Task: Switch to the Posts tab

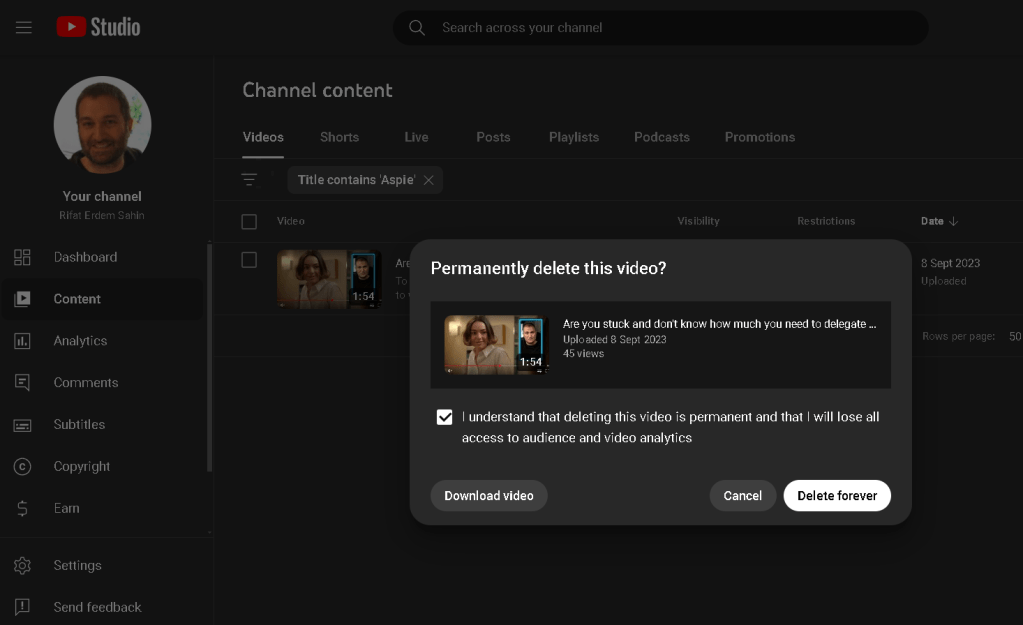Action: (x=493, y=137)
